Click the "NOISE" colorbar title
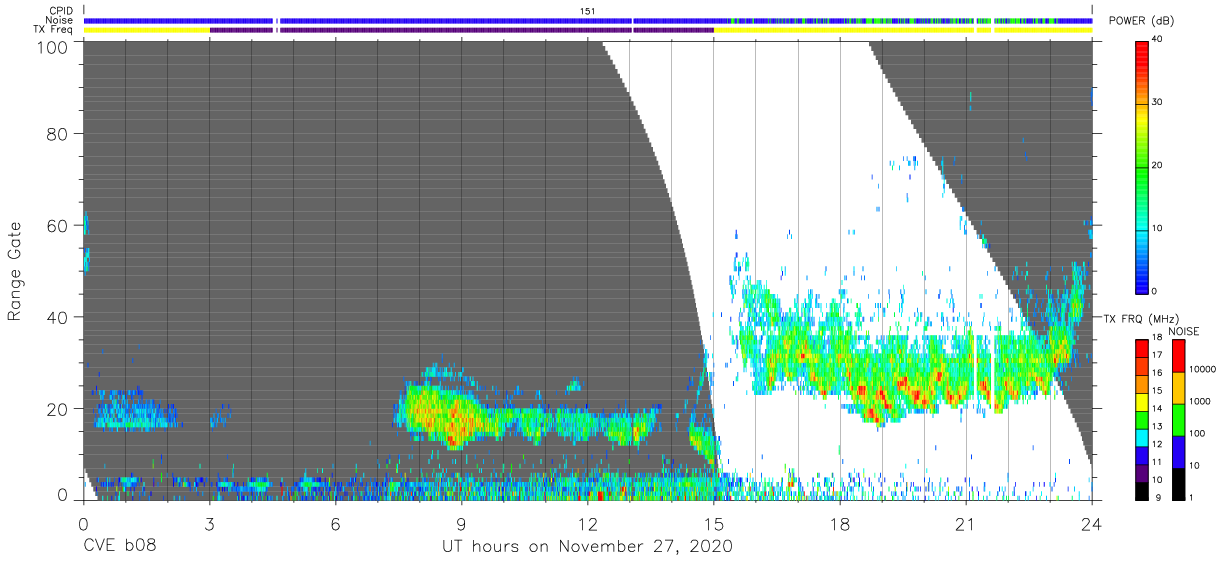This screenshot has height=567, width=1228. (1183, 331)
